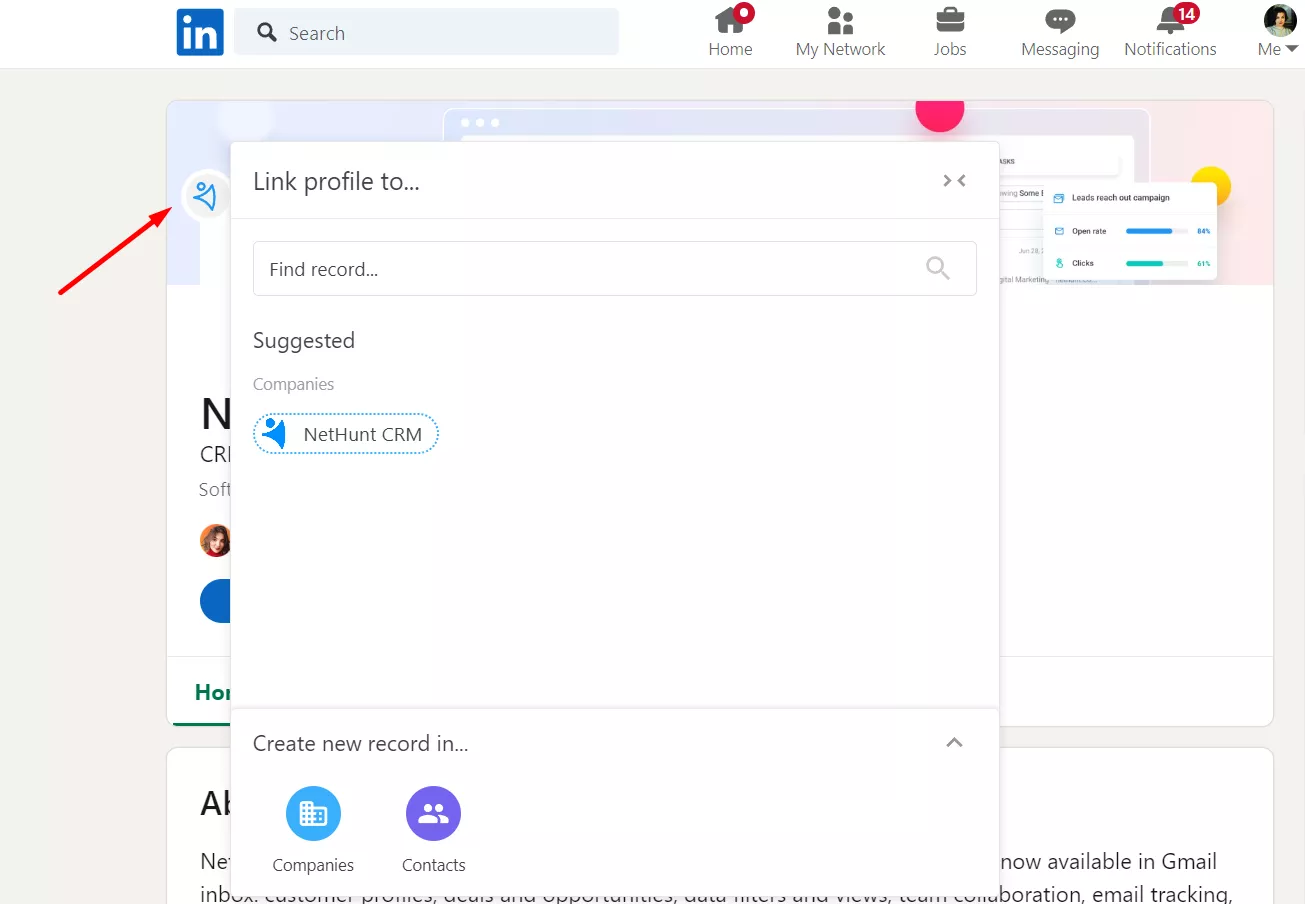
Task: Click the NetHunt CRM extension icon
Action: click(206, 196)
